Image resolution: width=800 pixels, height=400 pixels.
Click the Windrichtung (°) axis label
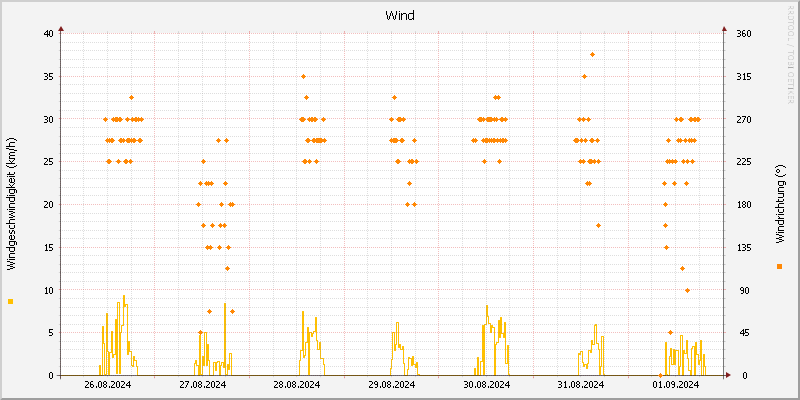pos(779,205)
